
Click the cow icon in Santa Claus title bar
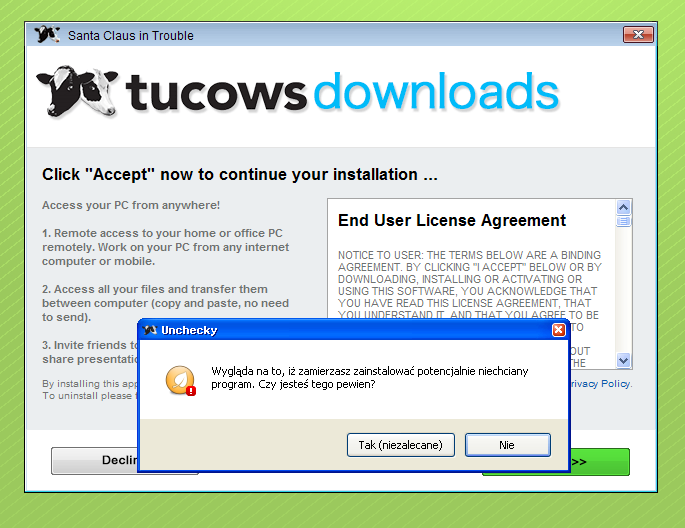[47, 35]
